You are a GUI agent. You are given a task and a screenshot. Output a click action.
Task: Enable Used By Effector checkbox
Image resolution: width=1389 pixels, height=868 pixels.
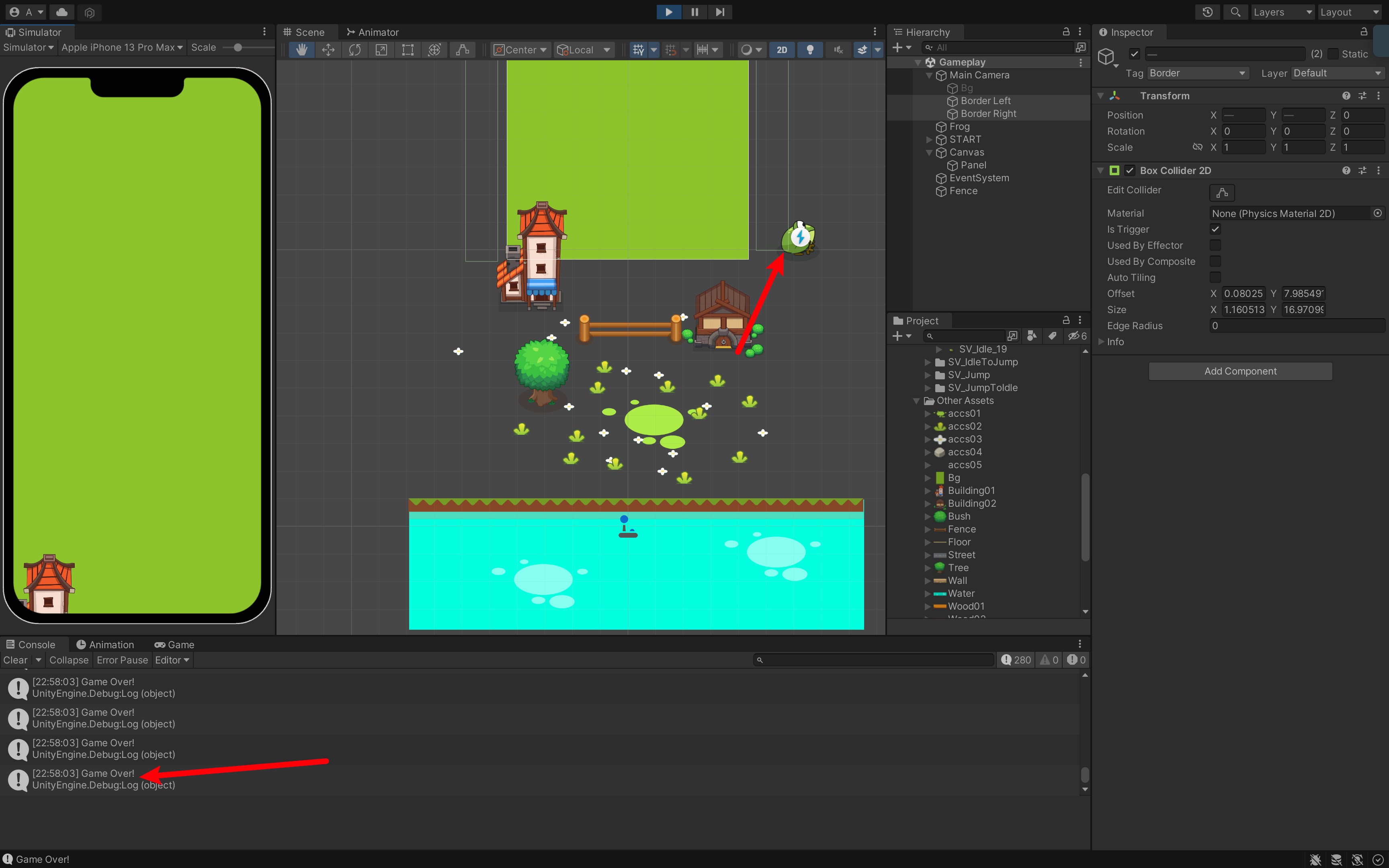[x=1215, y=245]
